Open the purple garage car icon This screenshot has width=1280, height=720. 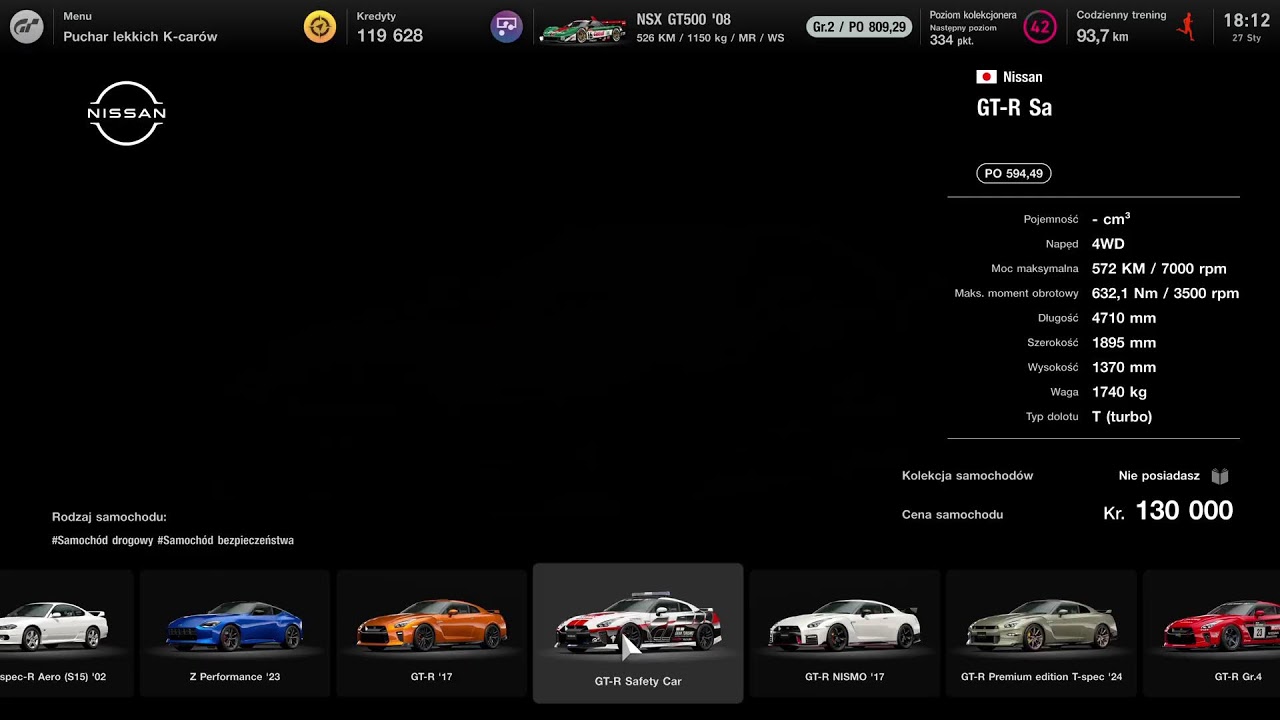(507, 27)
